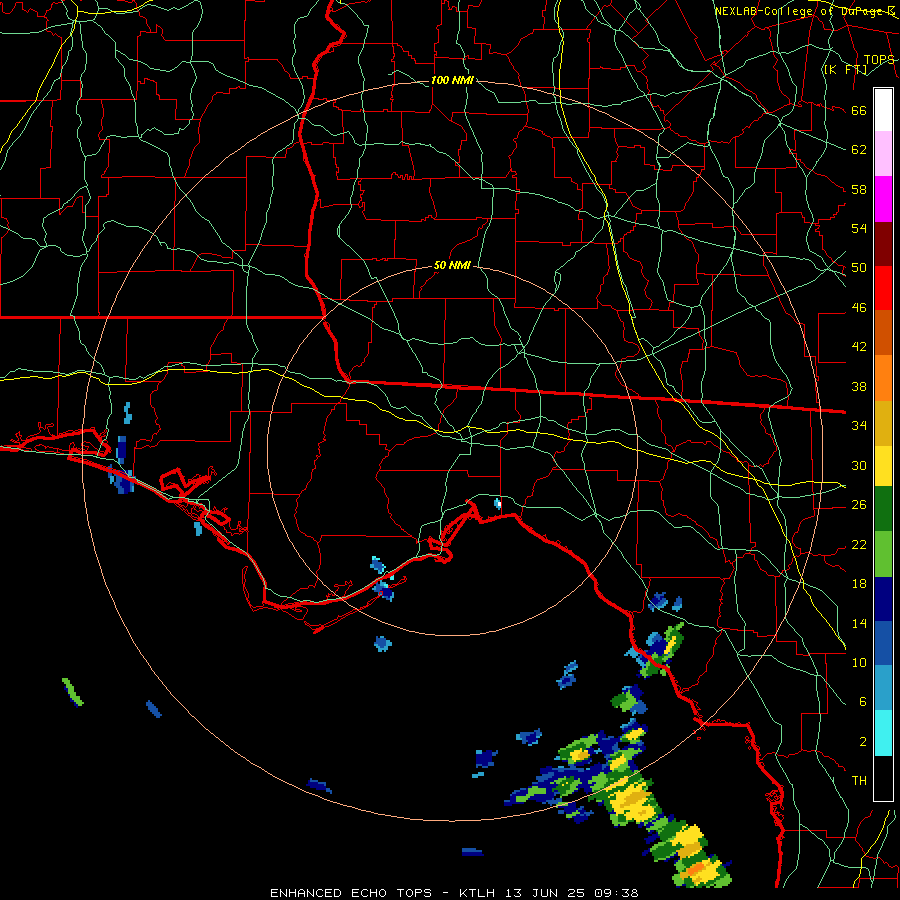Screen dimensions: 900x900
Task: Click the 'TH' threshold legend label
Action: click(x=859, y=781)
